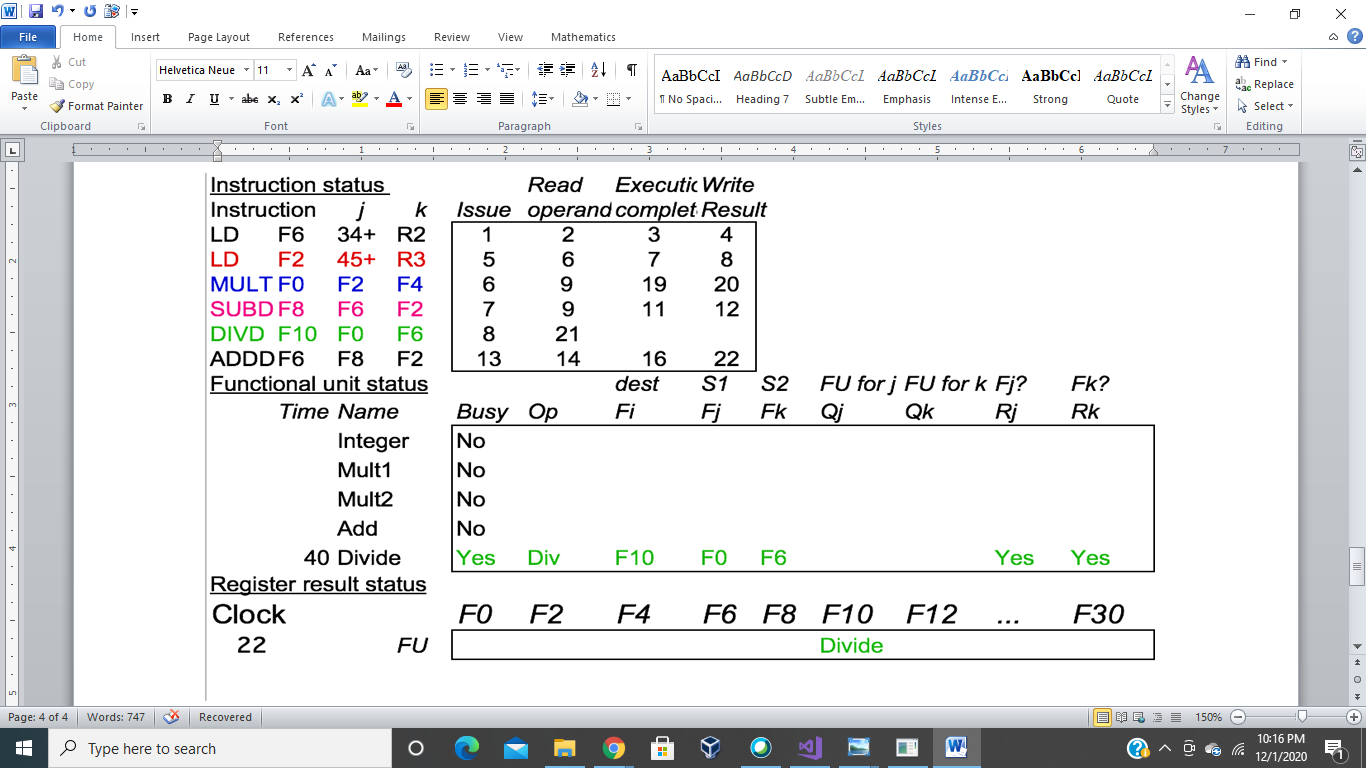Switch to the Page Layout tab
The height and width of the screenshot is (768, 1366).
(219, 37)
